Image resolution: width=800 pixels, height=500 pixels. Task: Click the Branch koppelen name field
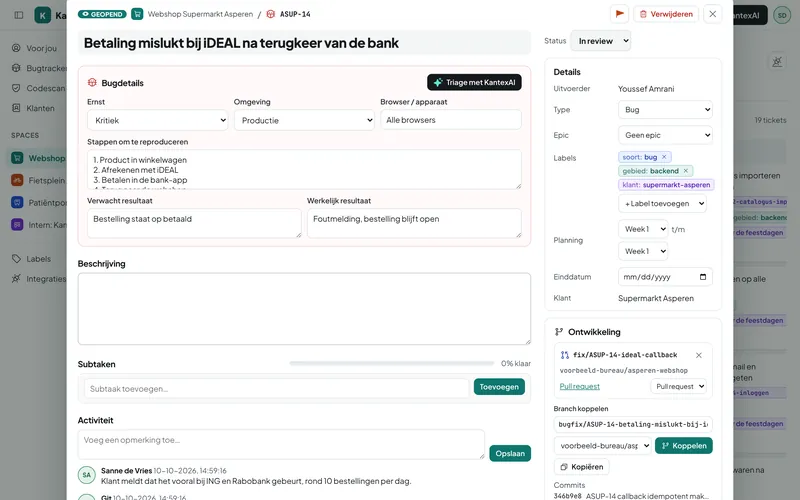633,424
